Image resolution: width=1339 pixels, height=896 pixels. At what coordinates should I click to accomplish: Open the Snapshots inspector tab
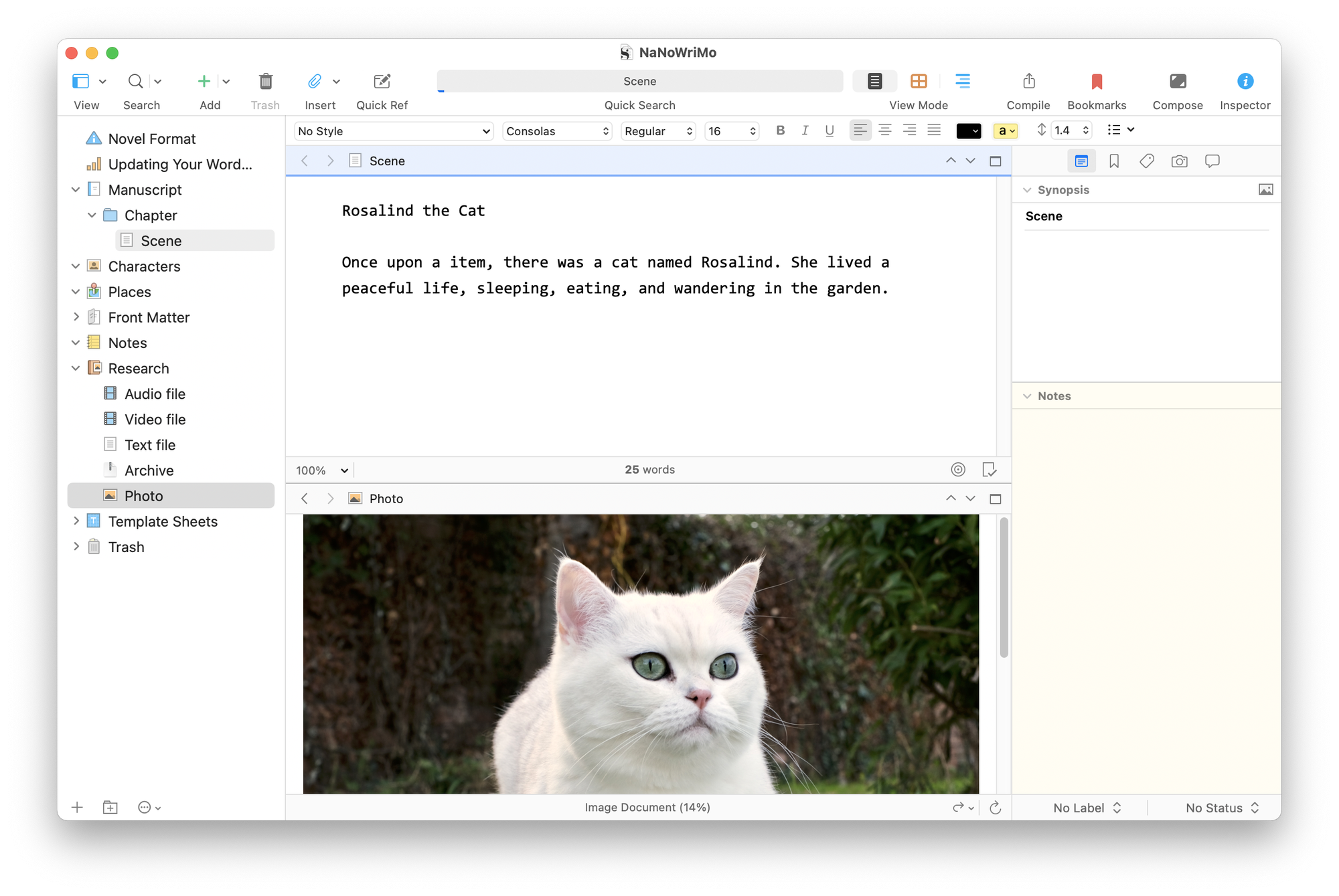point(1179,161)
